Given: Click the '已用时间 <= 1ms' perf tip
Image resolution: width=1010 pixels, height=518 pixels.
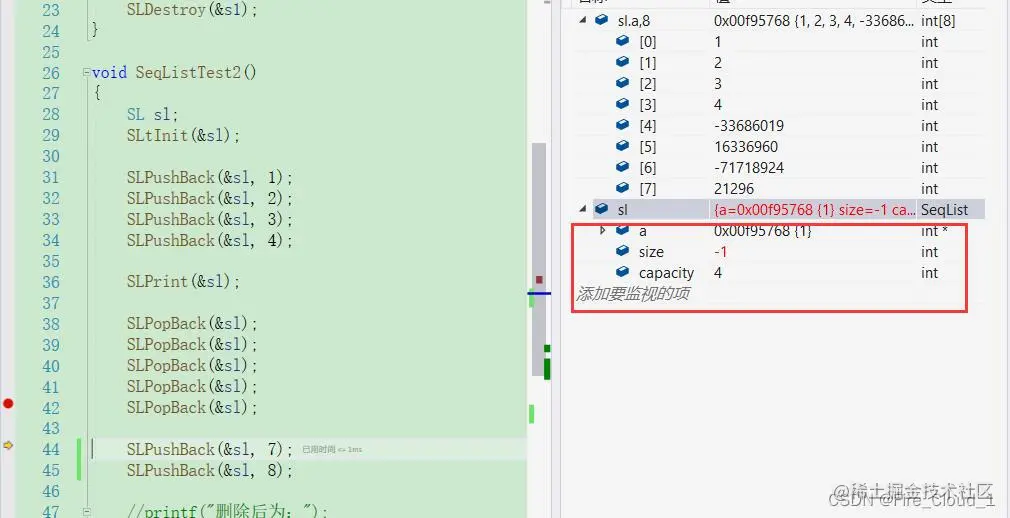Looking at the screenshot, I should (332, 449).
